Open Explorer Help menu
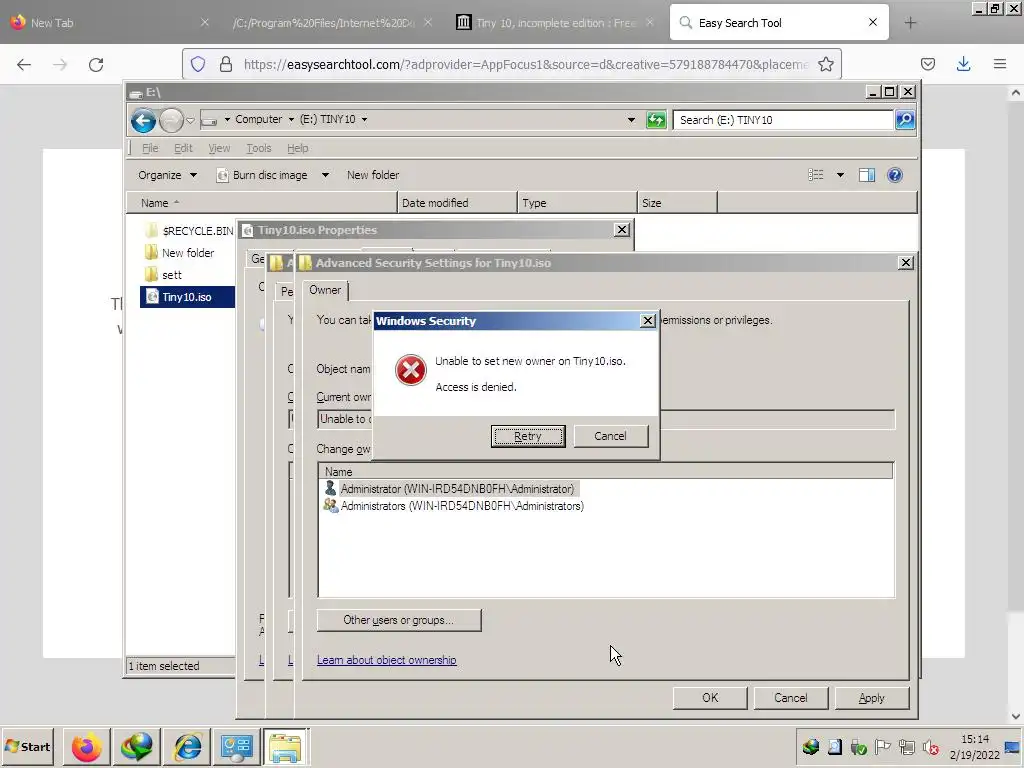Image resolution: width=1024 pixels, height=768 pixels. (297, 148)
